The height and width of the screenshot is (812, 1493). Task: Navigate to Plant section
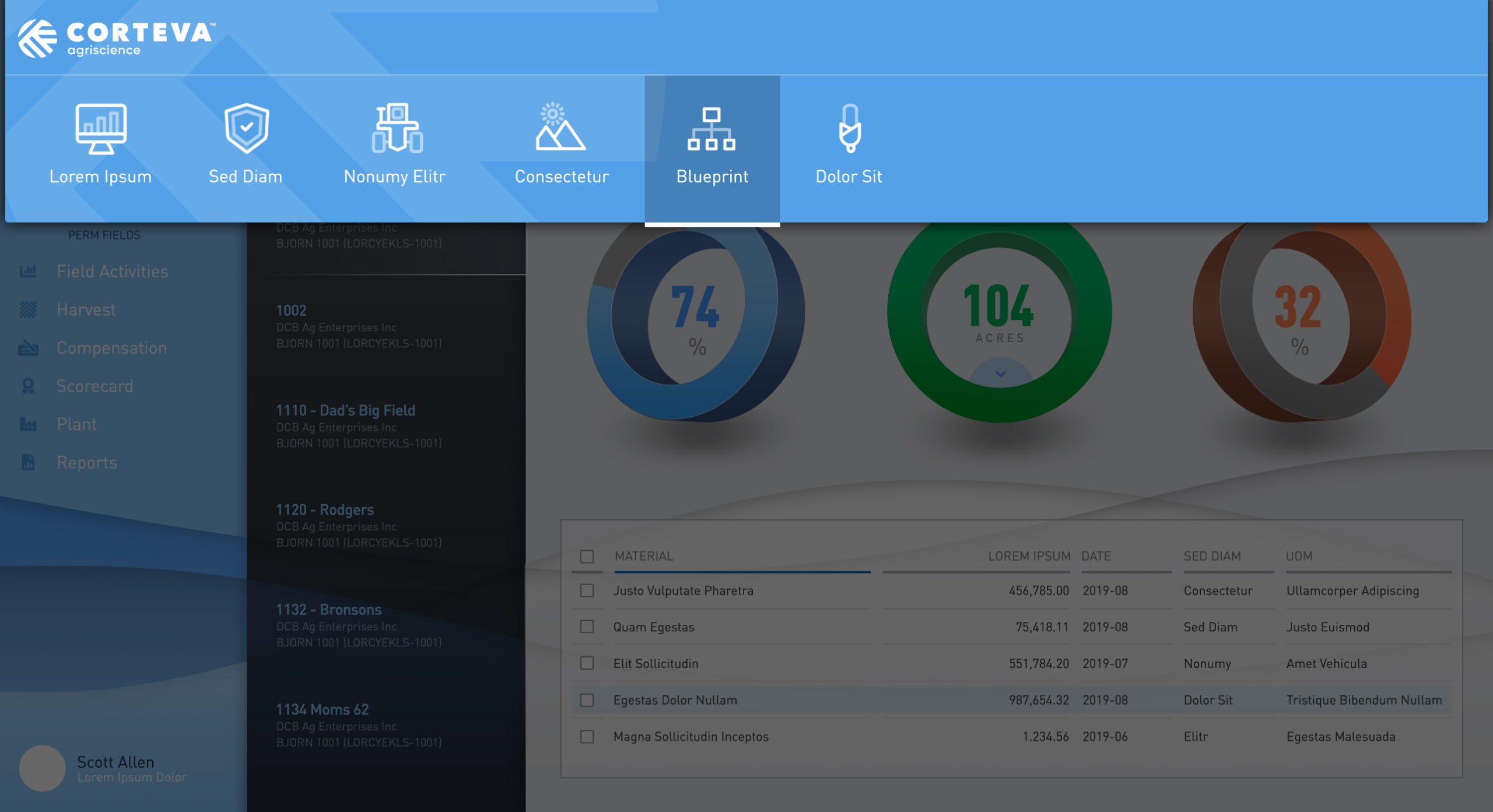coord(77,424)
